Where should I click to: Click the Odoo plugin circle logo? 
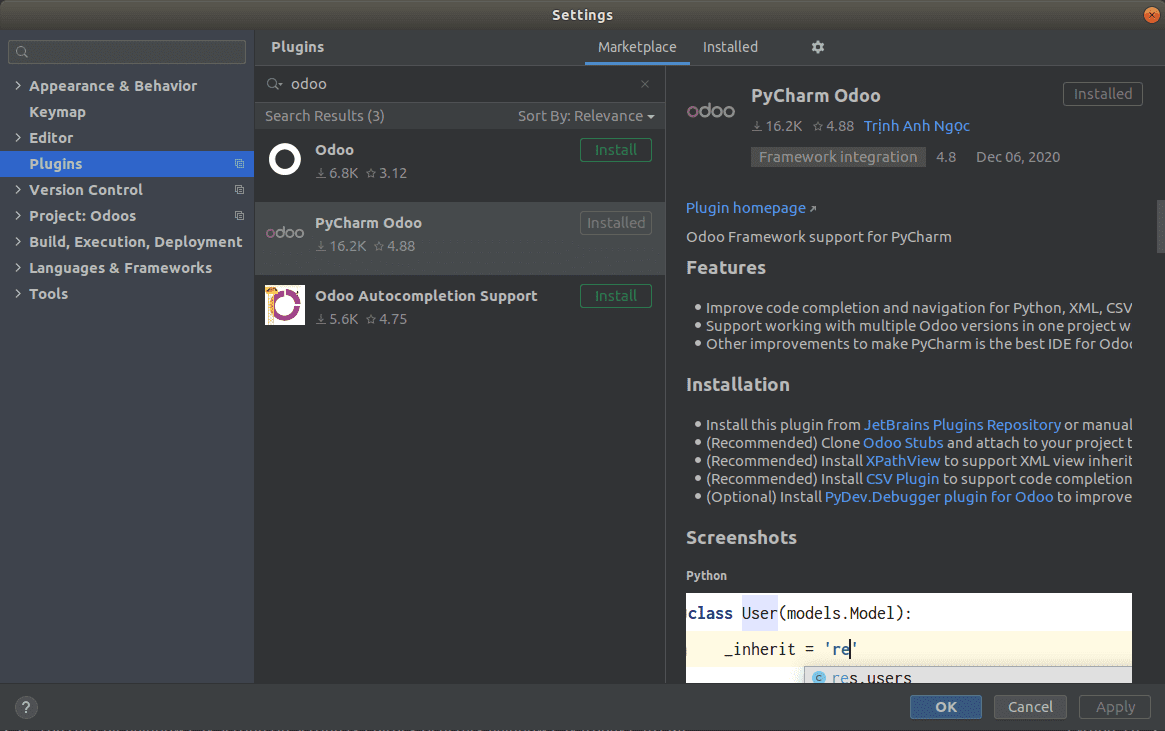285,159
